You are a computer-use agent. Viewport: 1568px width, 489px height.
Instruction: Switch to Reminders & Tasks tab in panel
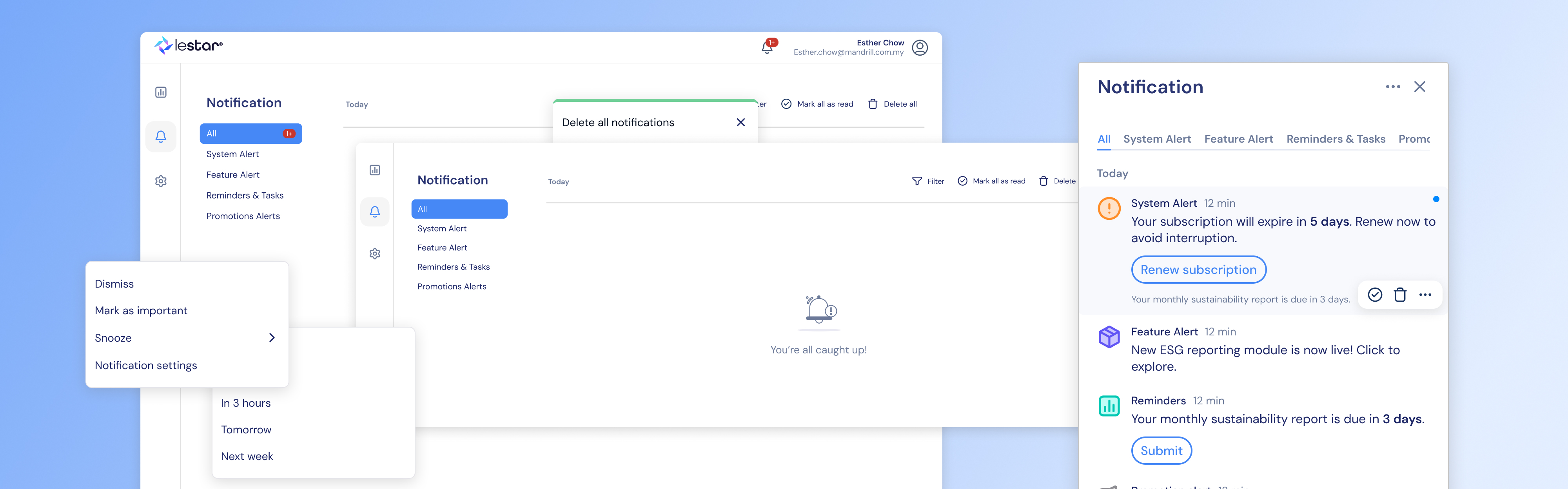pyautogui.click(x=1336, y=139)
